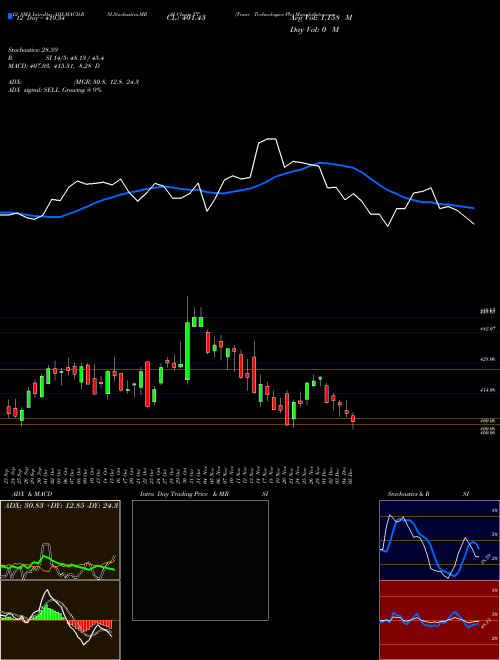Click the ADX (MGR) 30.8, 12.8, 24.3 line
The height and width of the screenshot is (660, 500).
tap(73, 82)
